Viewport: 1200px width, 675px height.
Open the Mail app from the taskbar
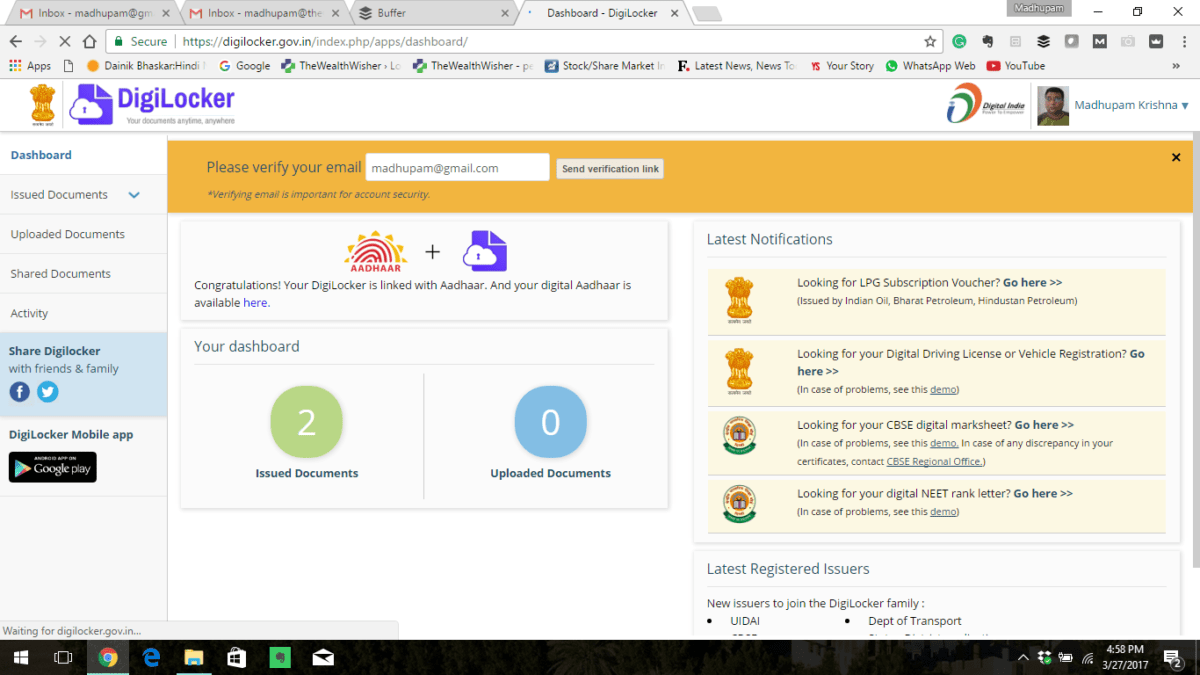coord(322,657)
